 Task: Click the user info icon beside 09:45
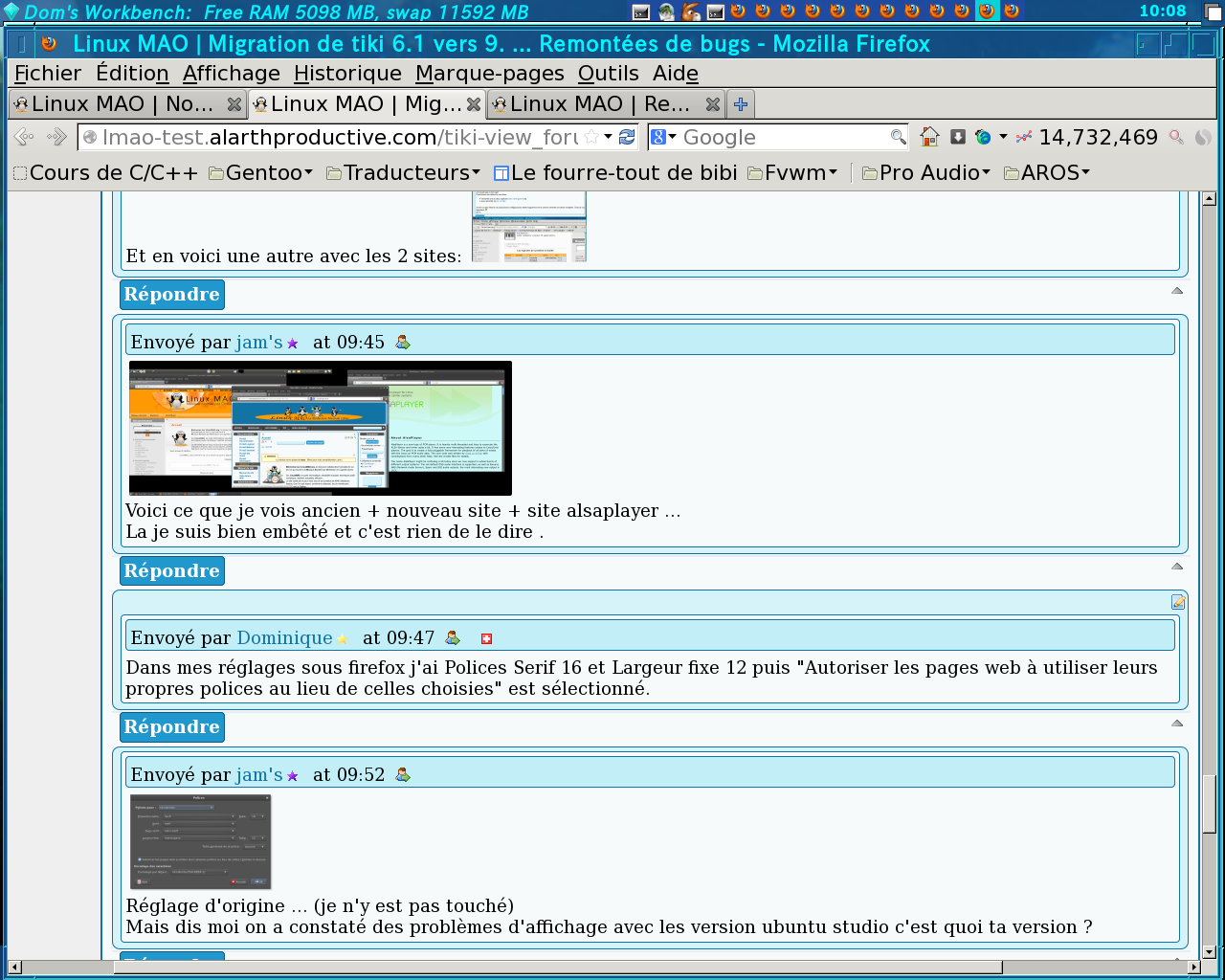[x=403, y=342]
